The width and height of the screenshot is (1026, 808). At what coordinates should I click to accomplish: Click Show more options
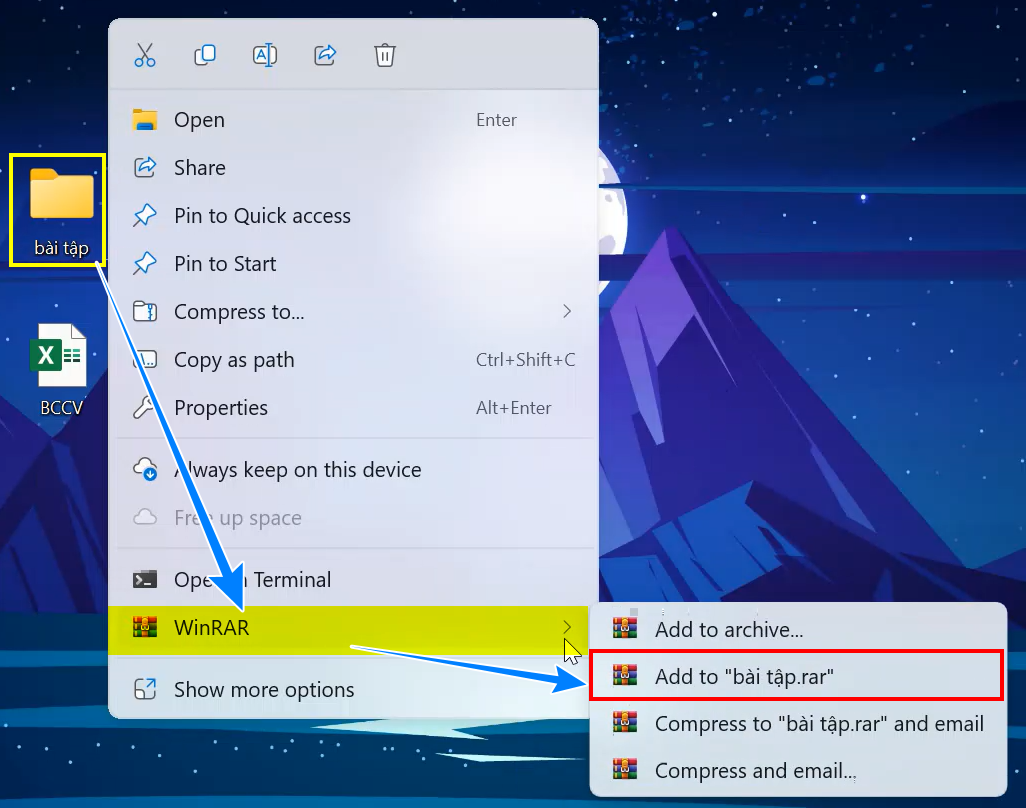[264, 690]
